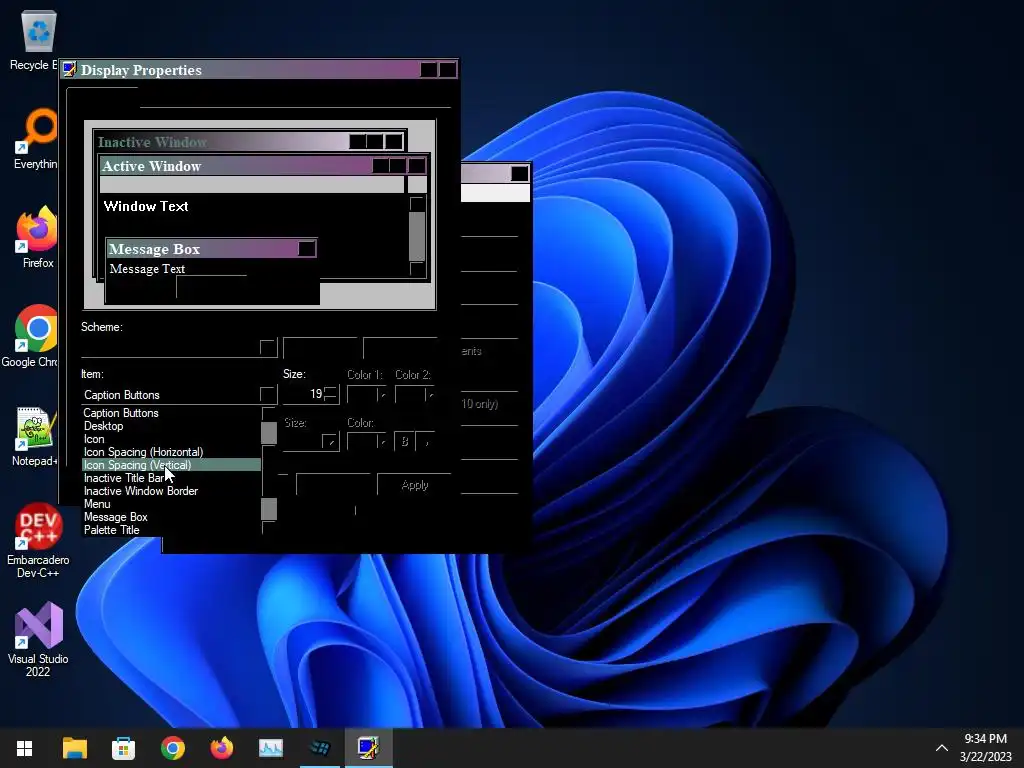
Task: Click the Item Size field showing 19
Action: coord(304,394)
